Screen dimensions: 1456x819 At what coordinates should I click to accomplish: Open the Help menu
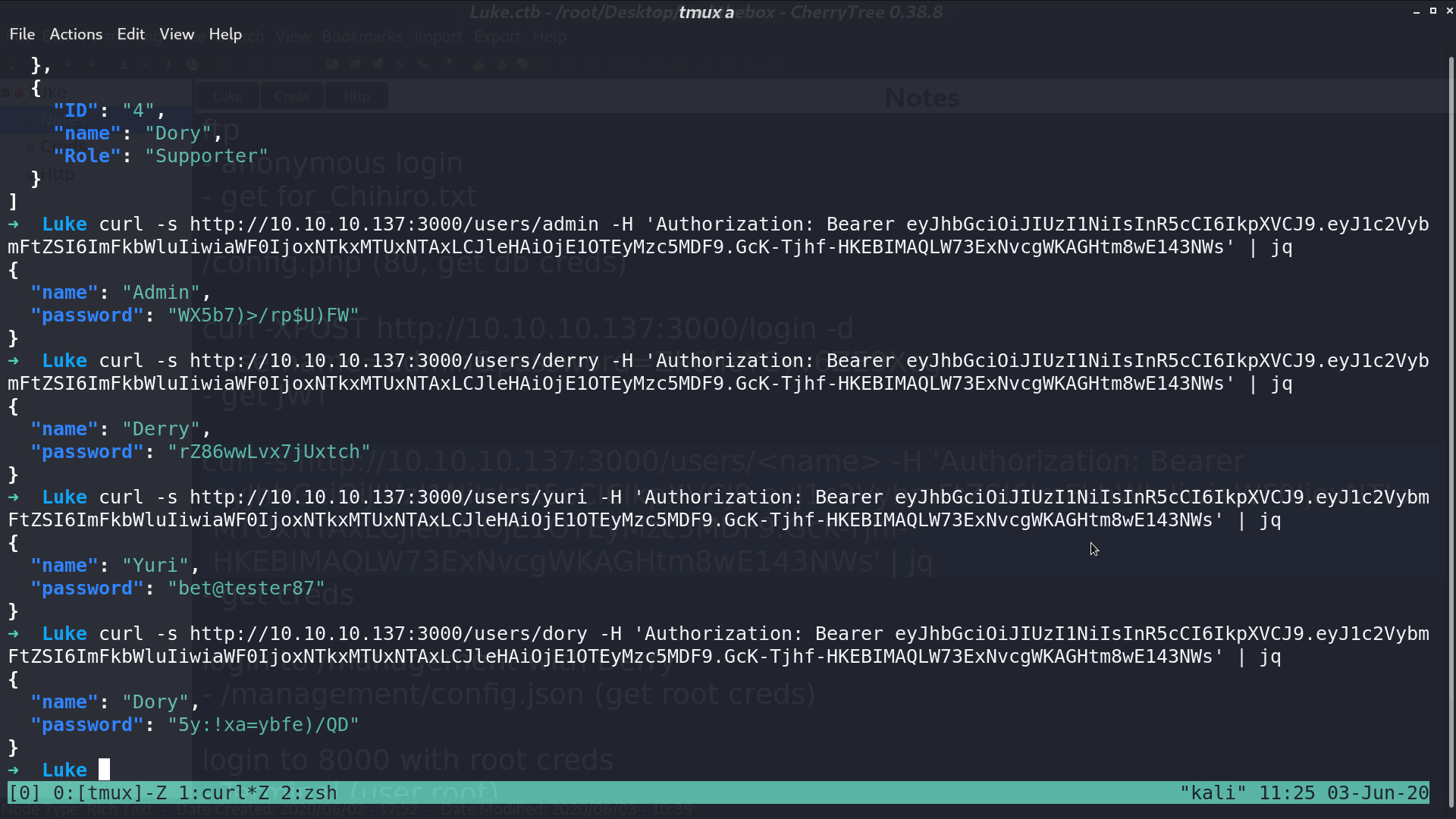tap(225, 34)
